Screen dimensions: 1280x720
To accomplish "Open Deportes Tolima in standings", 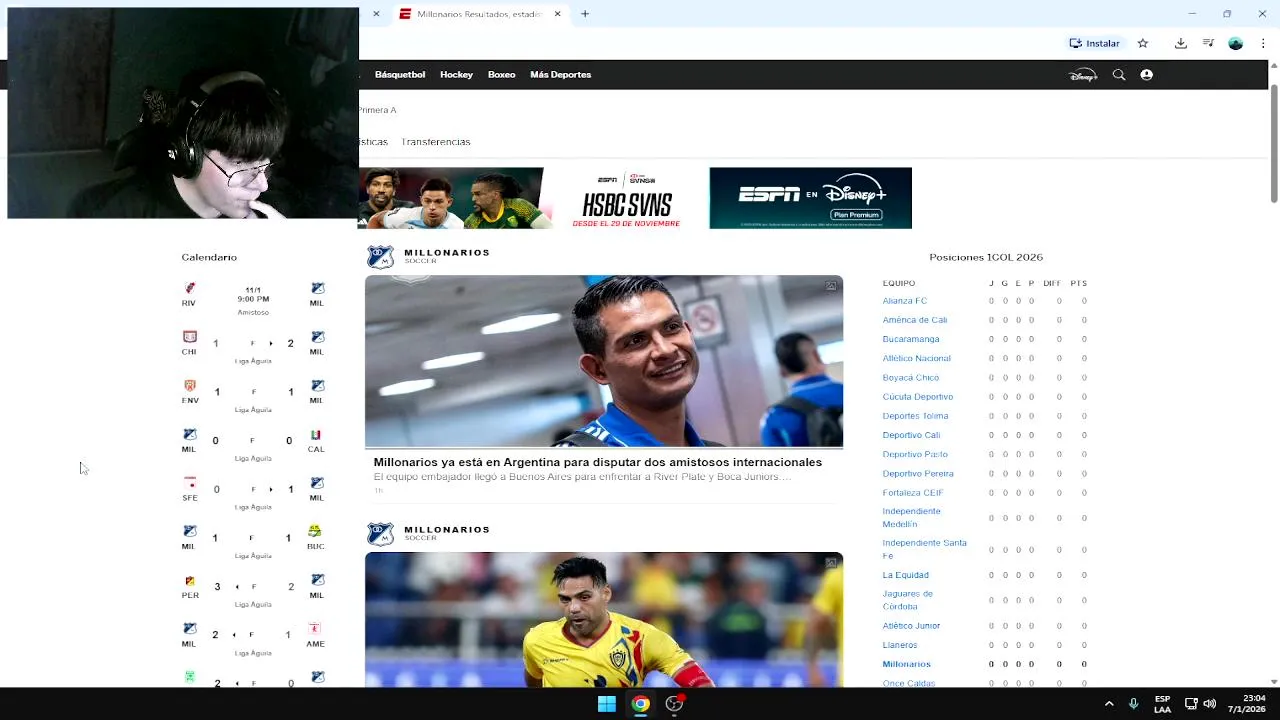I will coord(915,416).
